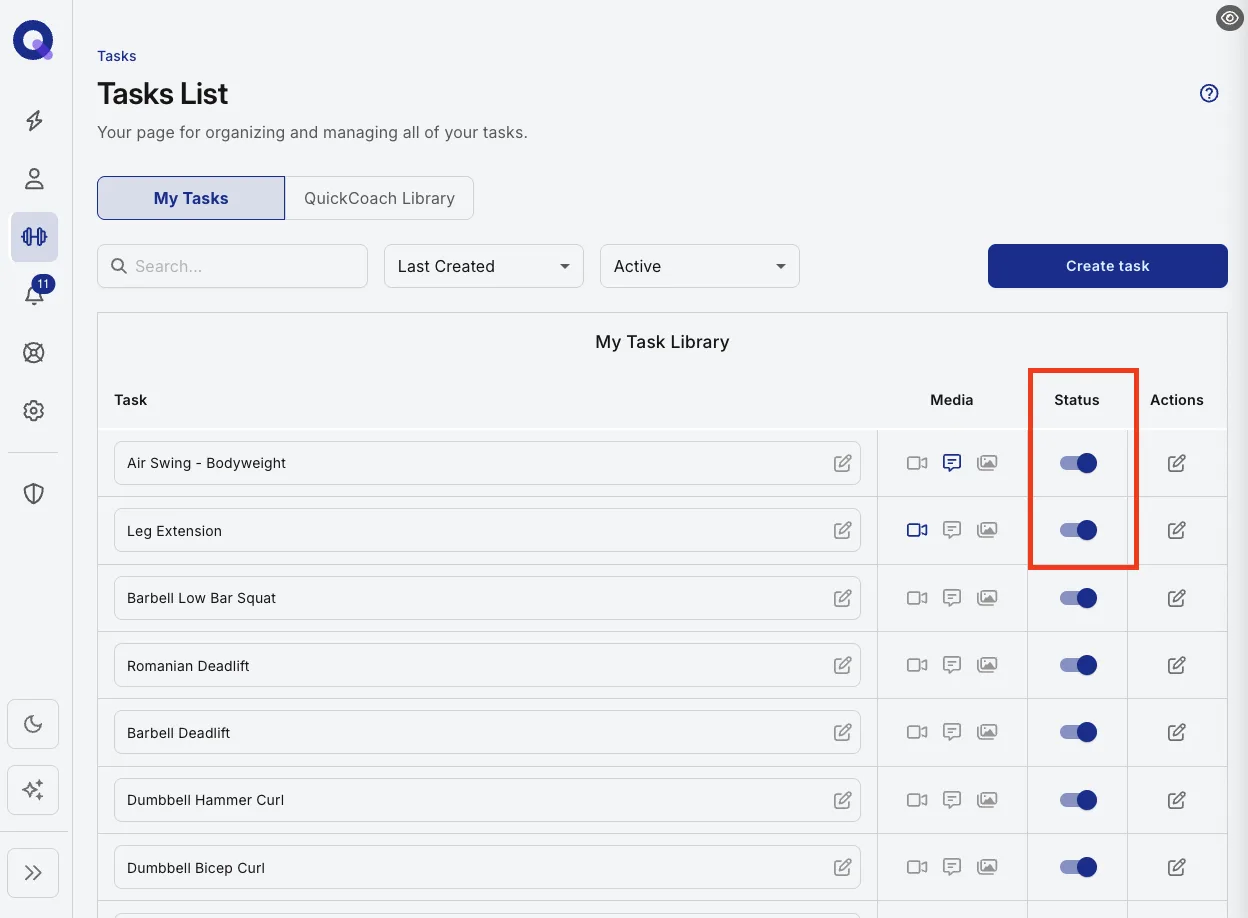Click the sparkles icon in sidebar
The width and height of the screenshot is (1248, 918).
pos(33,790)
